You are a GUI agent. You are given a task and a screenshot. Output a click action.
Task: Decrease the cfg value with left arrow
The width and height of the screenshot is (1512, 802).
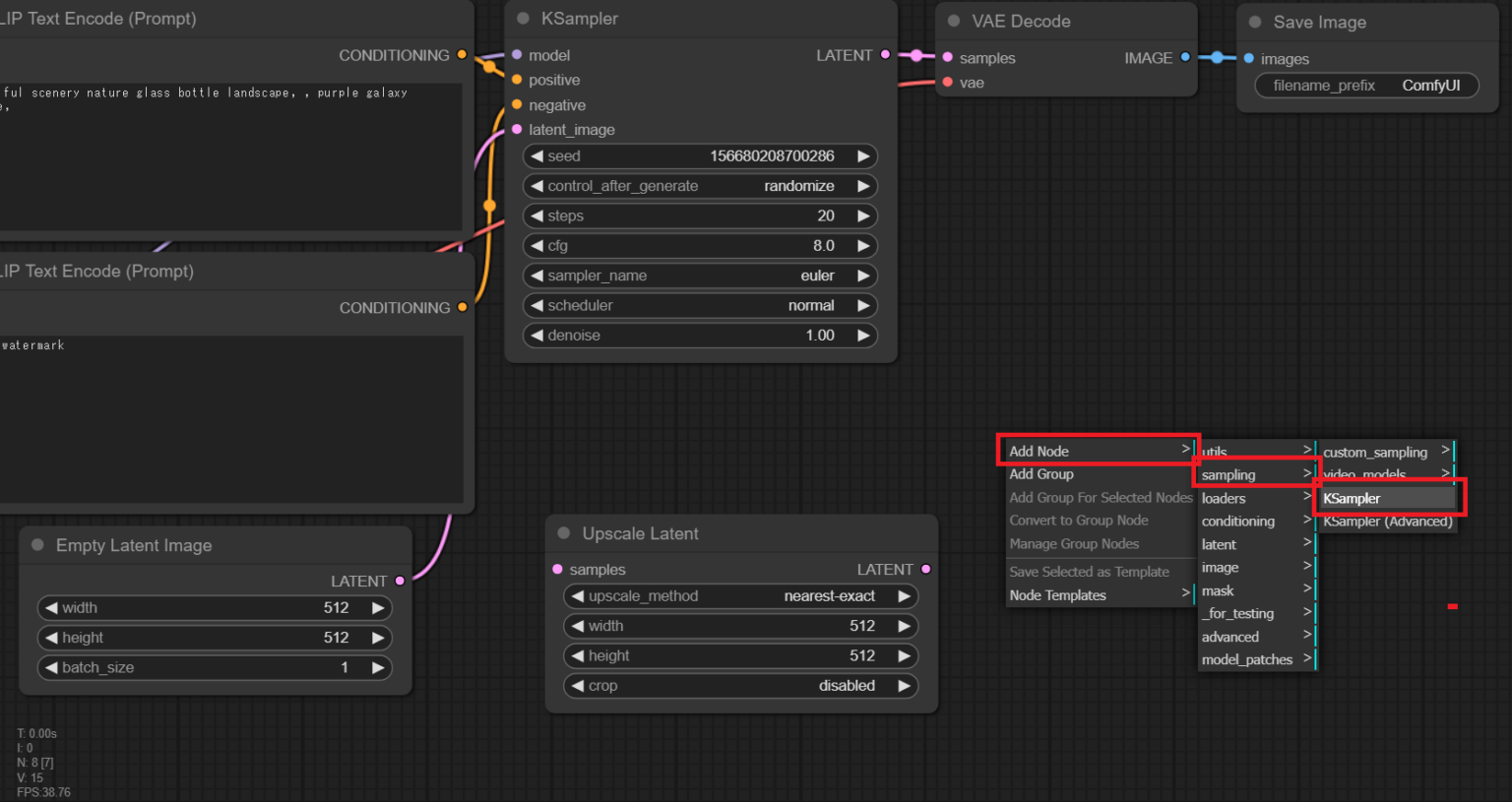(536, 246)
